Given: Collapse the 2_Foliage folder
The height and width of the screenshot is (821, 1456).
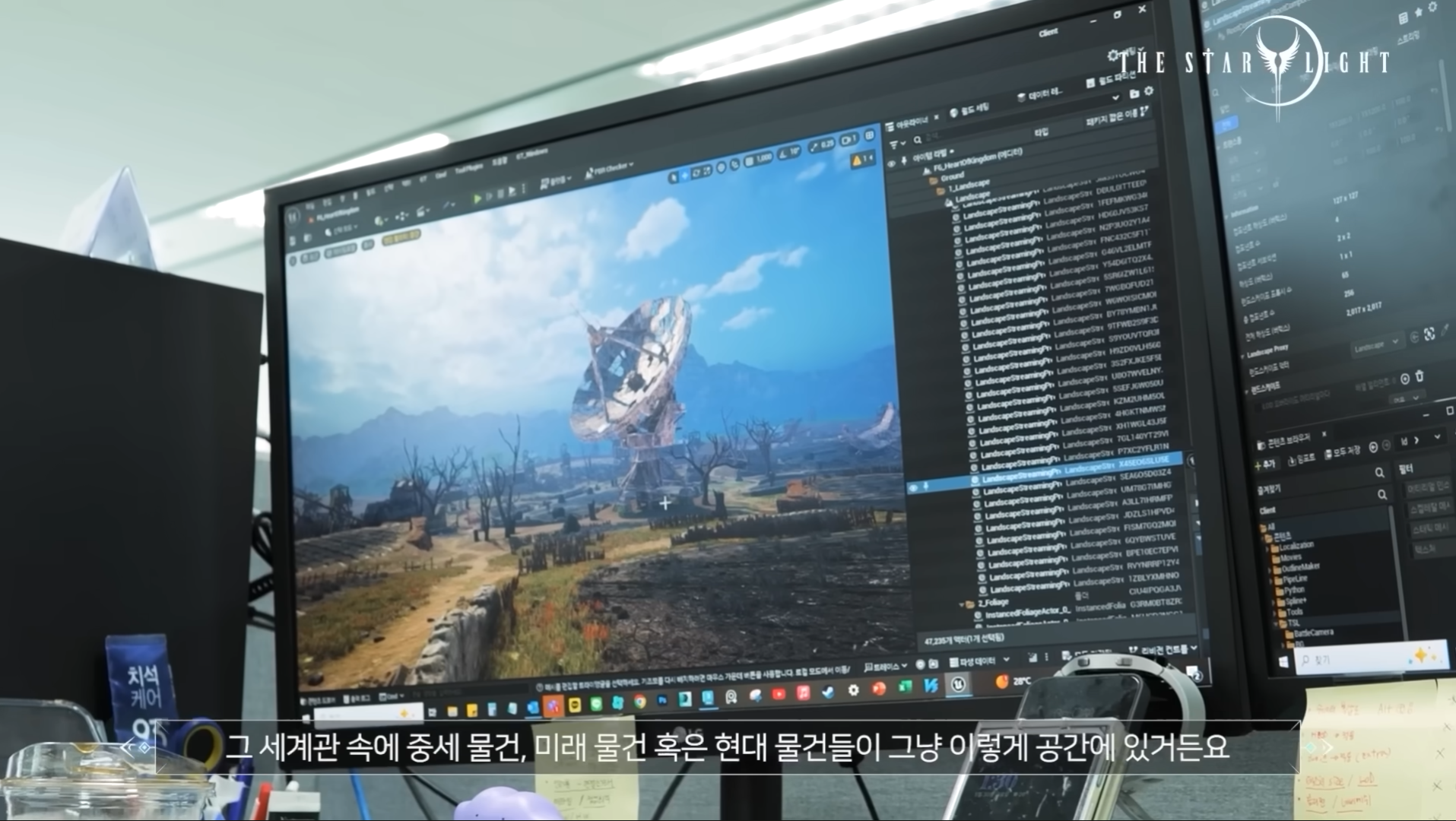Looking at the screenshot, I should click(x=961, y=604).
